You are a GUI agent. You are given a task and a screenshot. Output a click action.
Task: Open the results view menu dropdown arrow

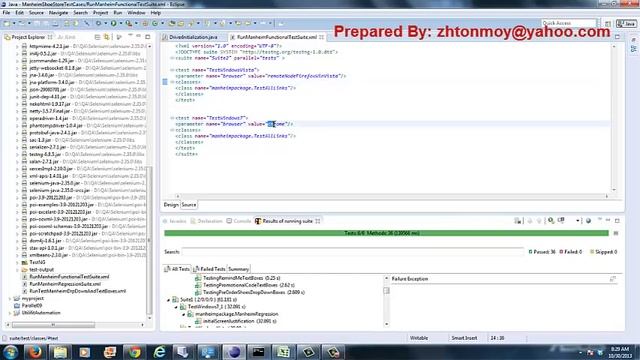click(578, 221)
